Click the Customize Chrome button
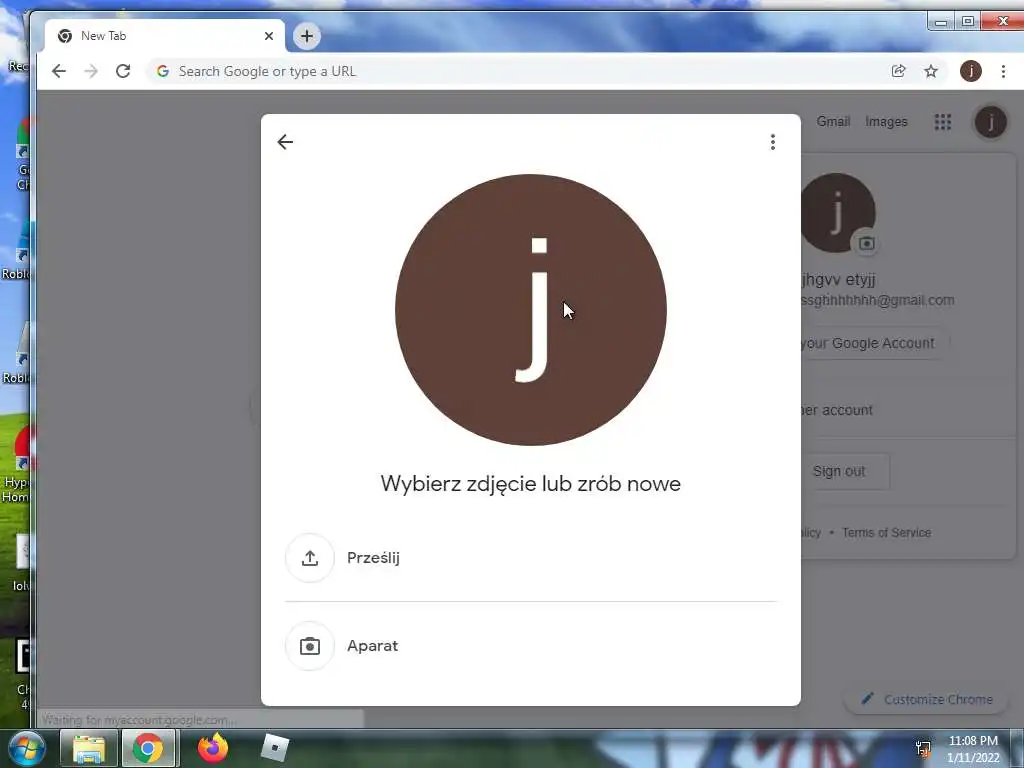Screen dimensions: 1024x768 coord(928,699)
